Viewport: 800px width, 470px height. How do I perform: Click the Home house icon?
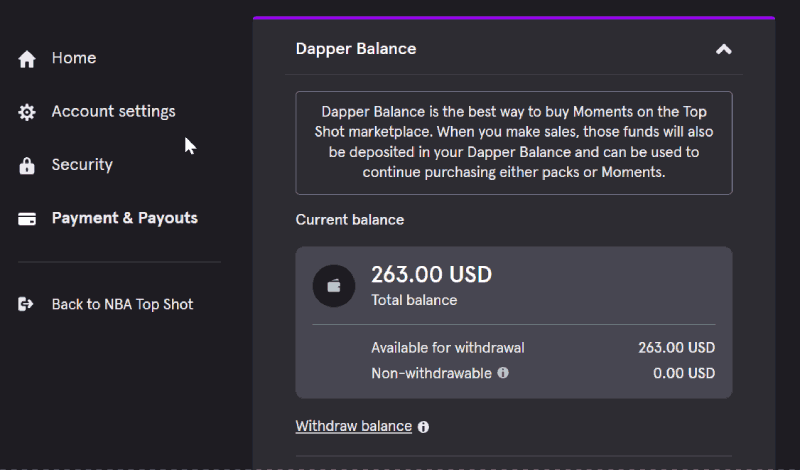27,59
